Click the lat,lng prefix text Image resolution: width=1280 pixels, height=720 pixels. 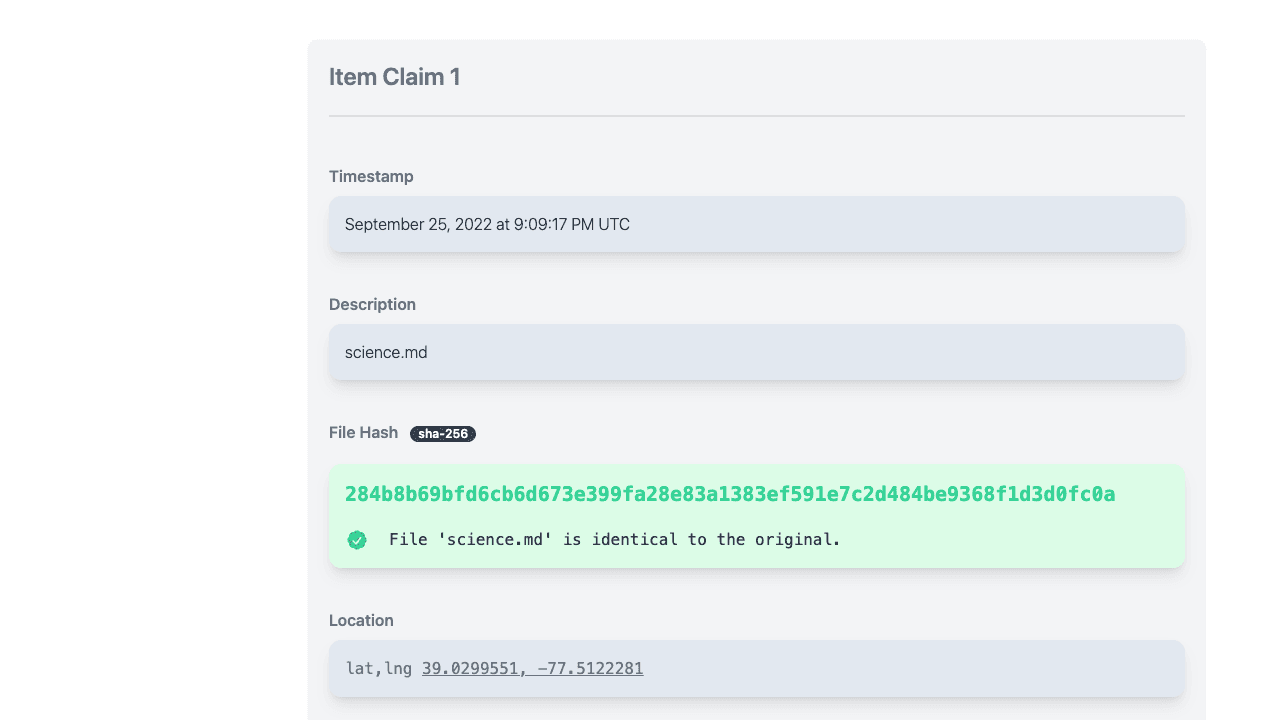point(379,668)
